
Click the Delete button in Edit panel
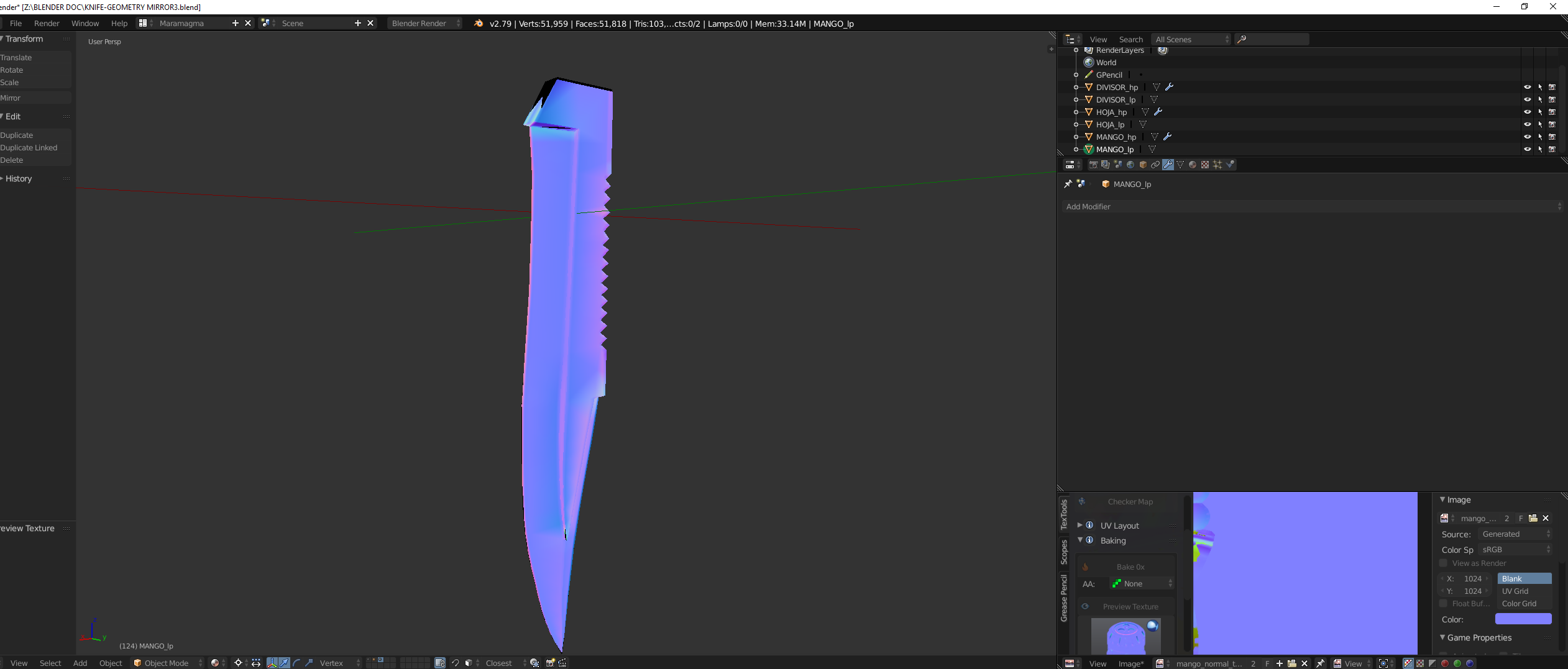(35, 160)
